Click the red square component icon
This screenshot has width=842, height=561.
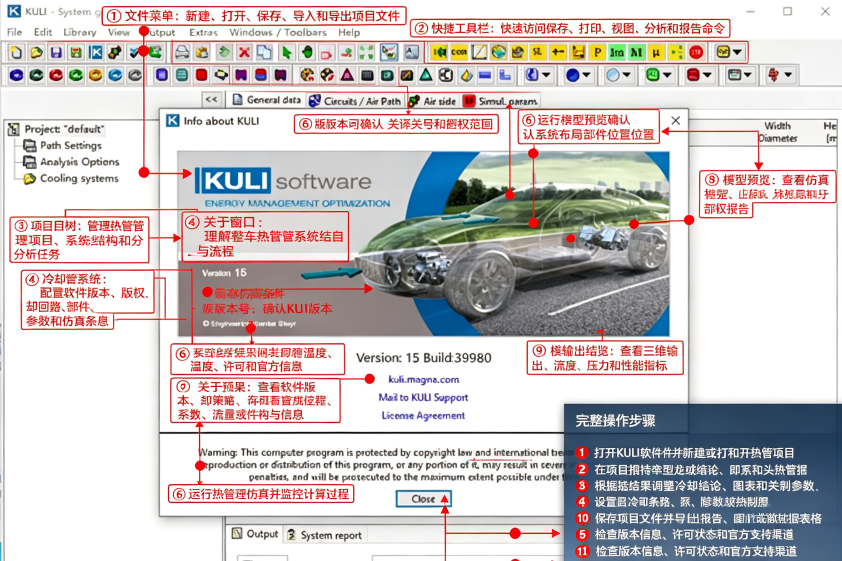pos(201,75)
